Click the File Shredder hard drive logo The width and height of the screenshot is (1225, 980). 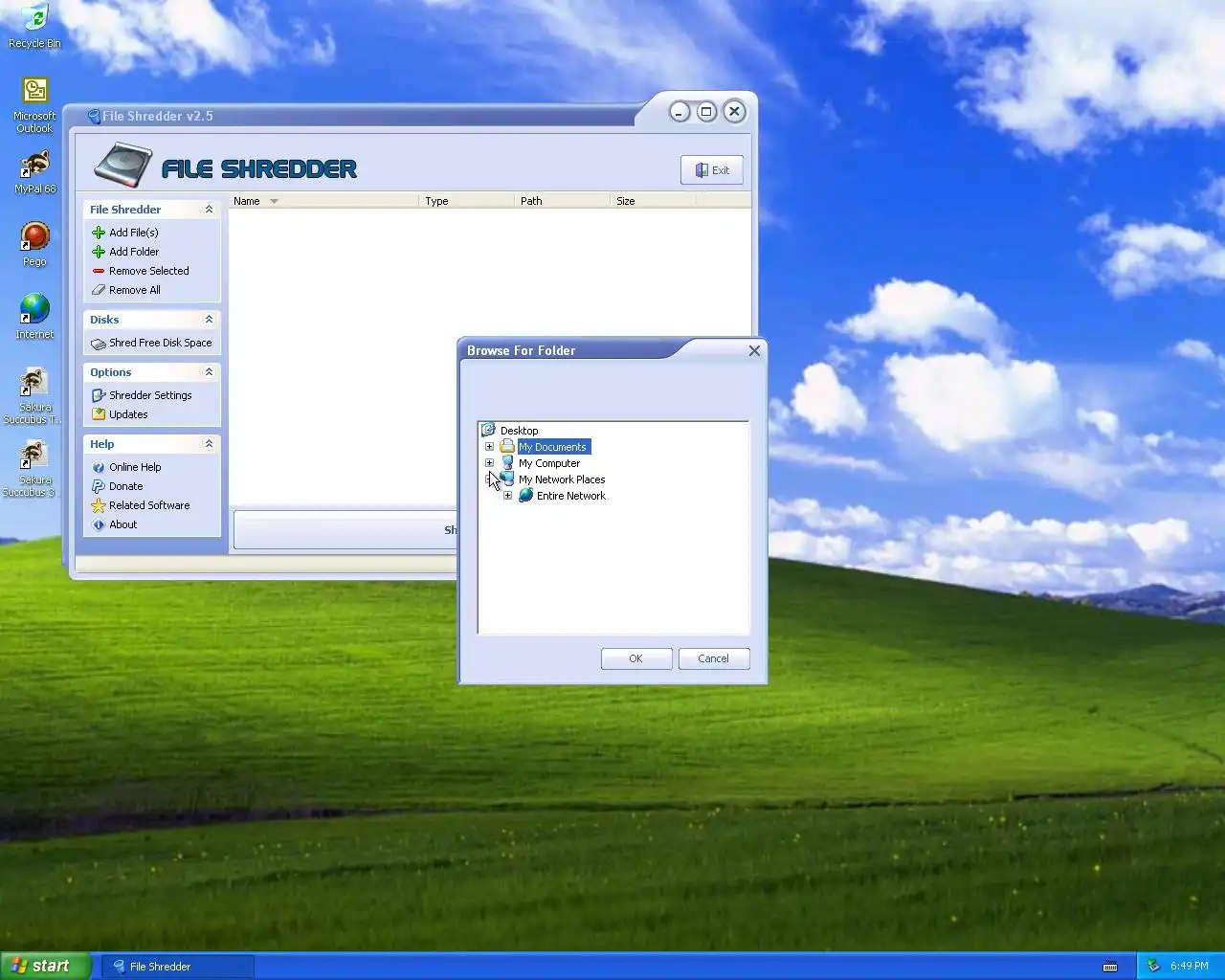122,165
